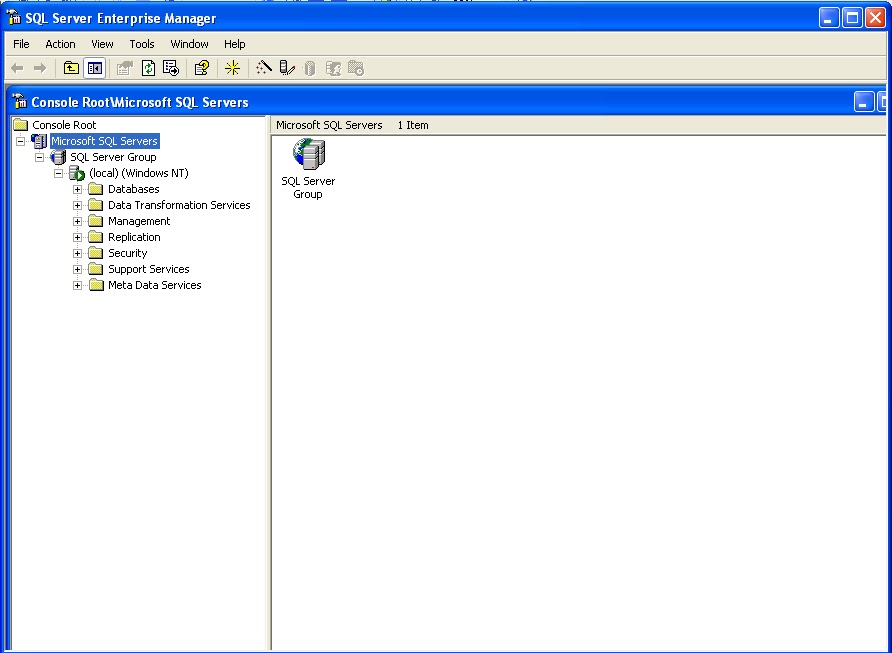Select the Security folder label

(127, 253)
